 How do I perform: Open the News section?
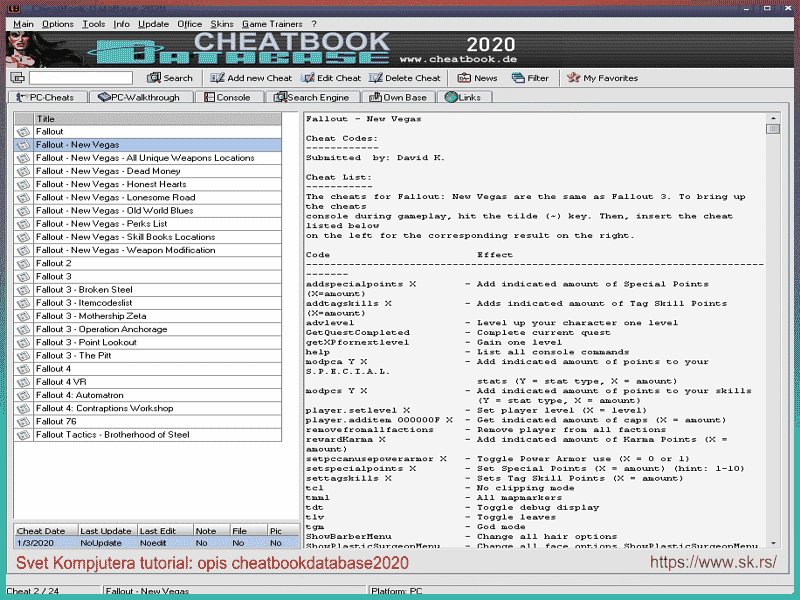click(x=478, y=78)
